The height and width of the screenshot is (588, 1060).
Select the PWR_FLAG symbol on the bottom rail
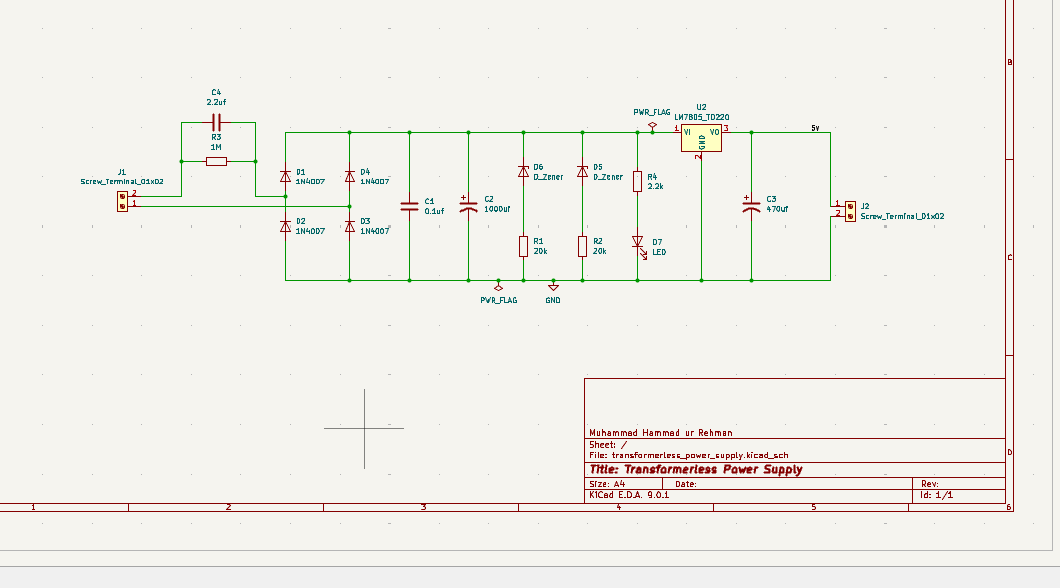[x=499, y=287]
